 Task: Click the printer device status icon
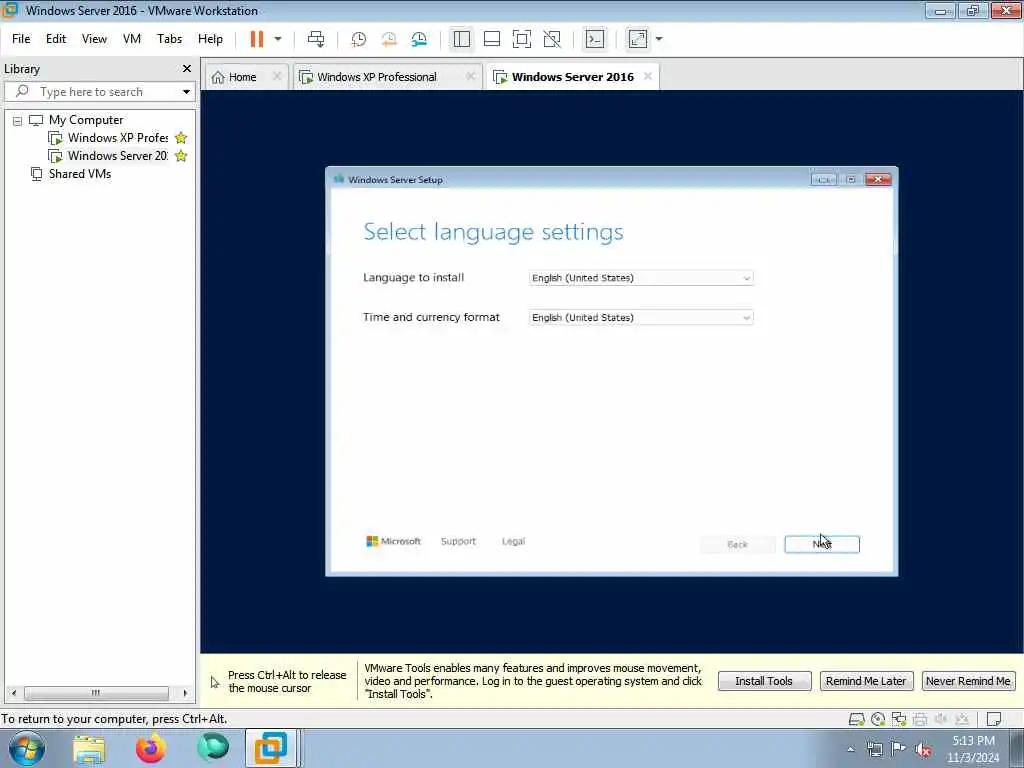(x=920, y=720)
